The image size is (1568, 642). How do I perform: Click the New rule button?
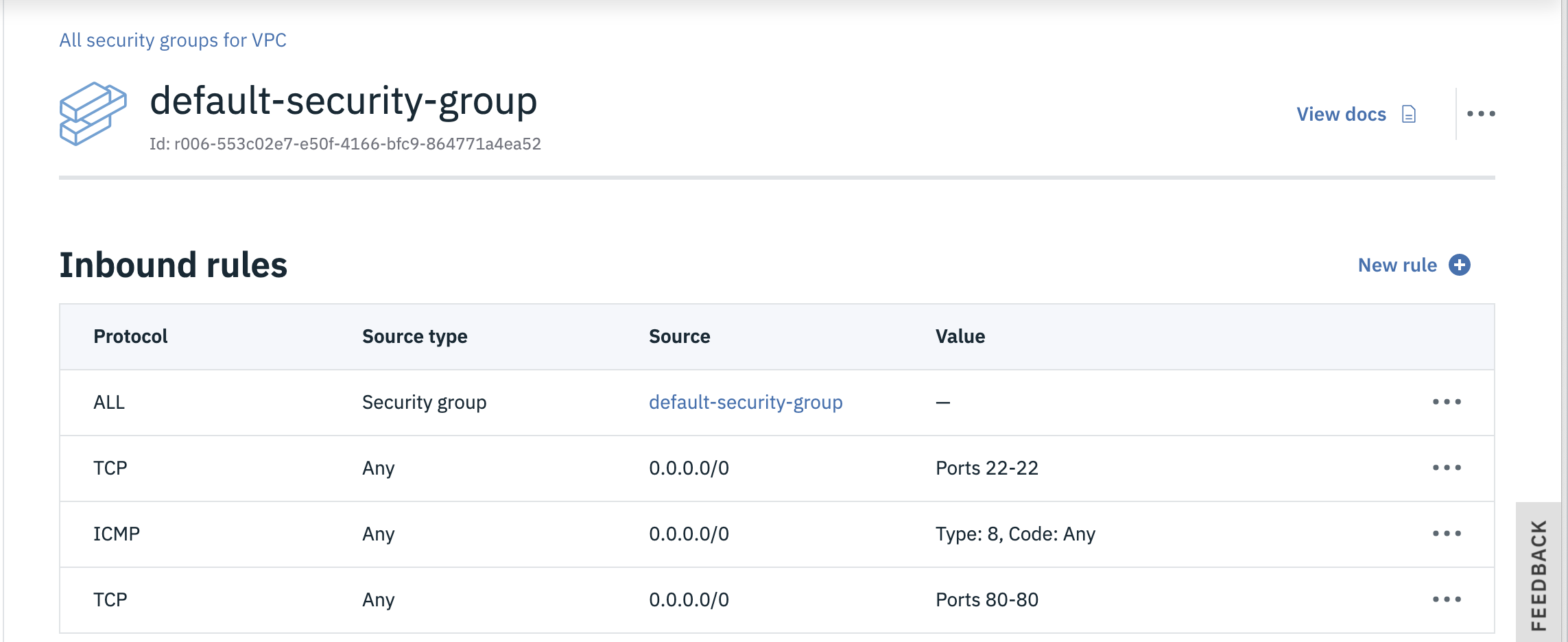point(1397,265)
